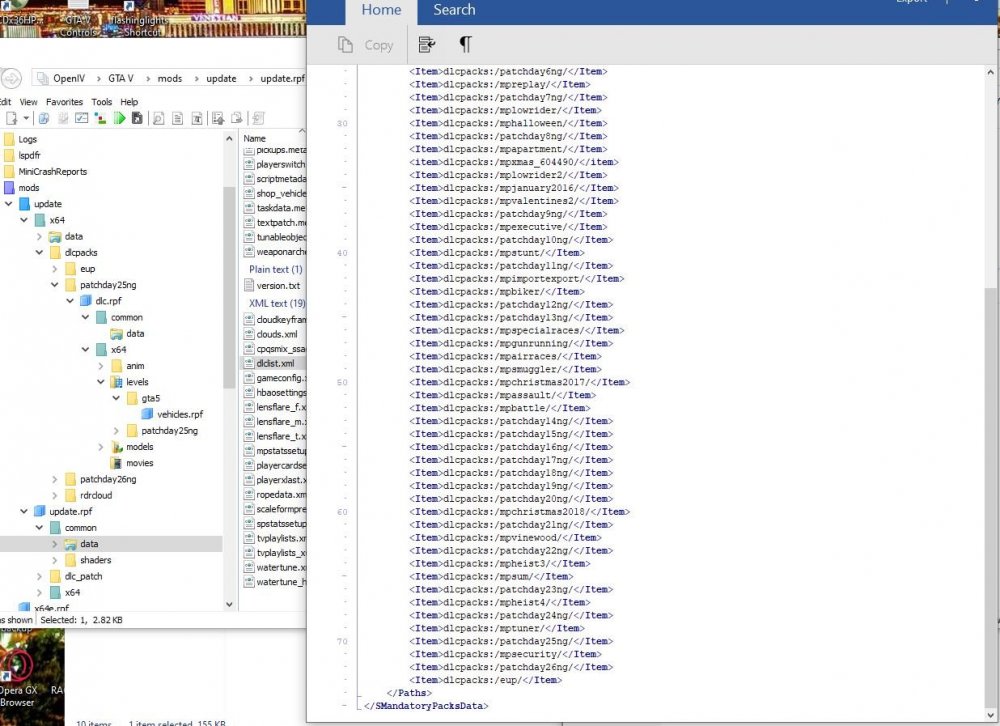Toggle word wrap icon in the text editor

(x=427, y=44)
